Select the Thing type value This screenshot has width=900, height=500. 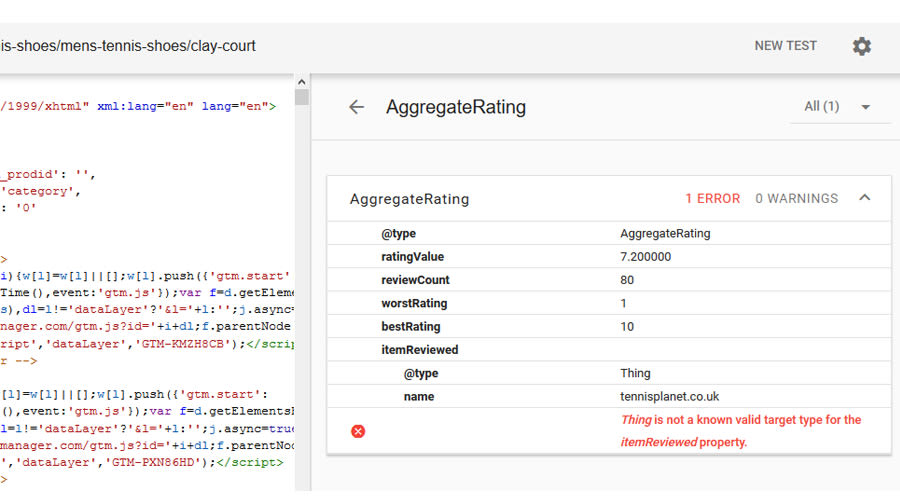coord(635,373)
